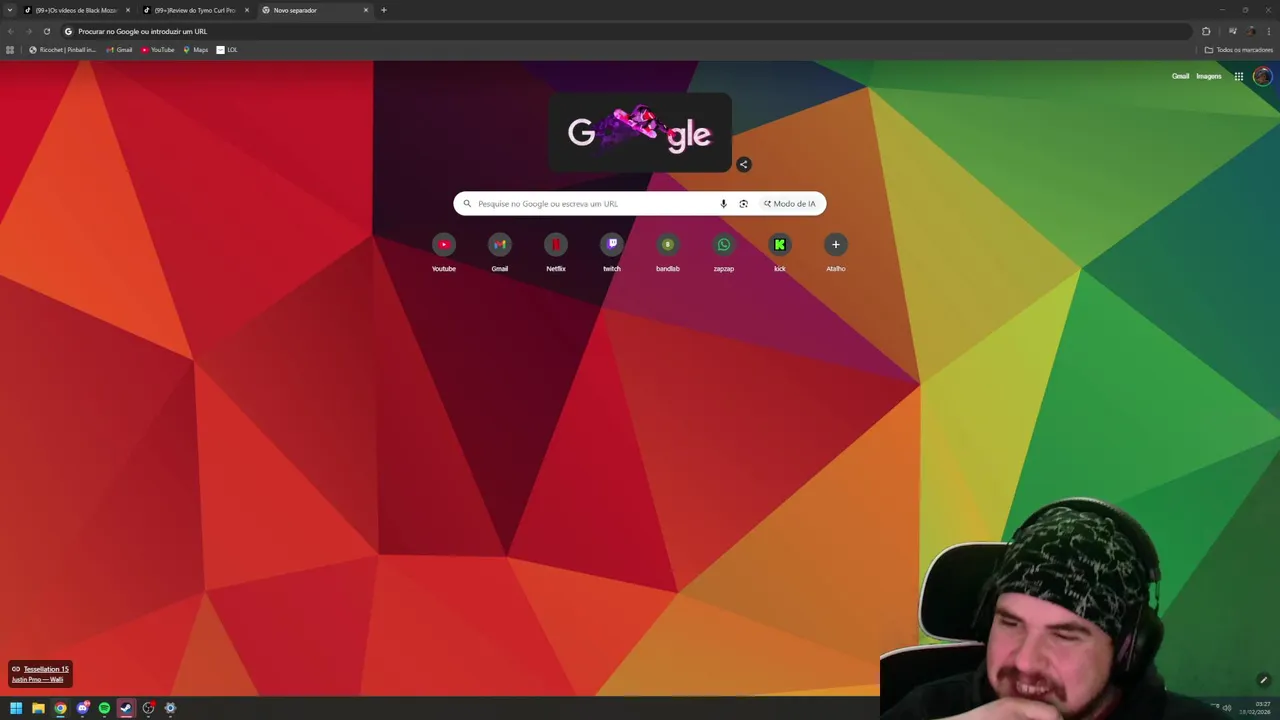Open Steam from the taskbar
1280x720 pixels.
click(x=126, y=708)
